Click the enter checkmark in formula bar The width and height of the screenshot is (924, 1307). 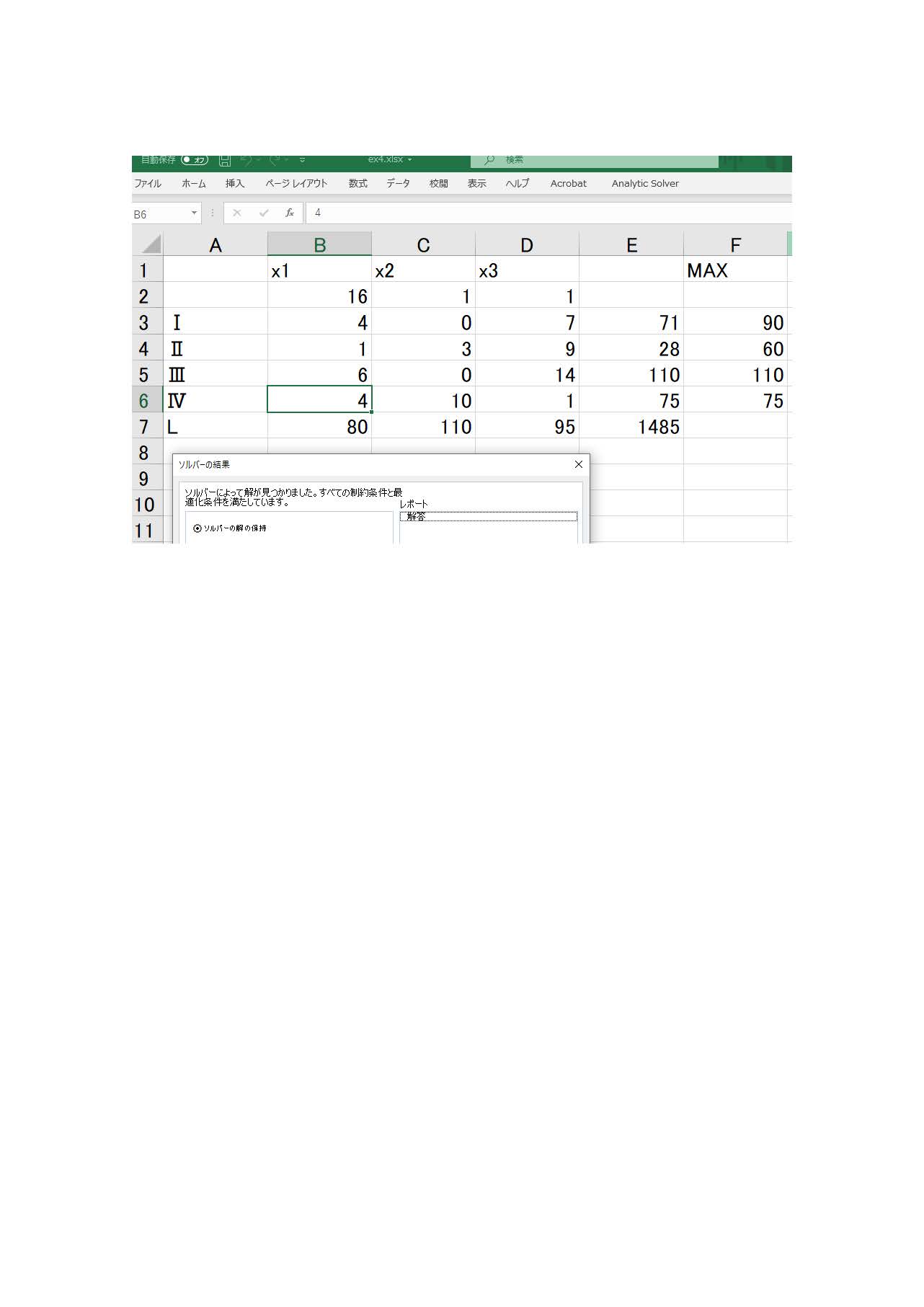pyautogui.click(x=264, y=213)
